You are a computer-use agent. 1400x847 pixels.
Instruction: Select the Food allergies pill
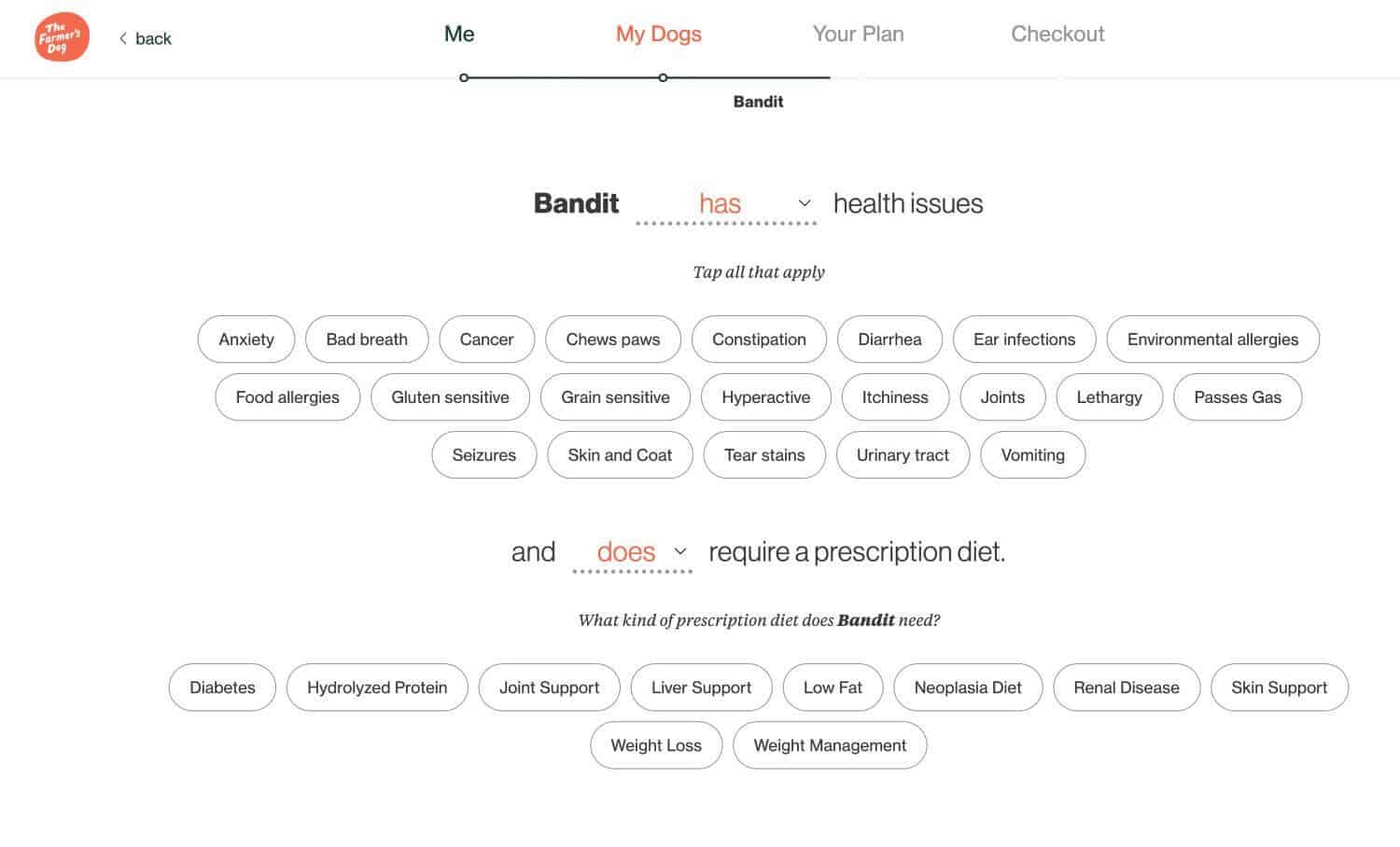(287, 397)
